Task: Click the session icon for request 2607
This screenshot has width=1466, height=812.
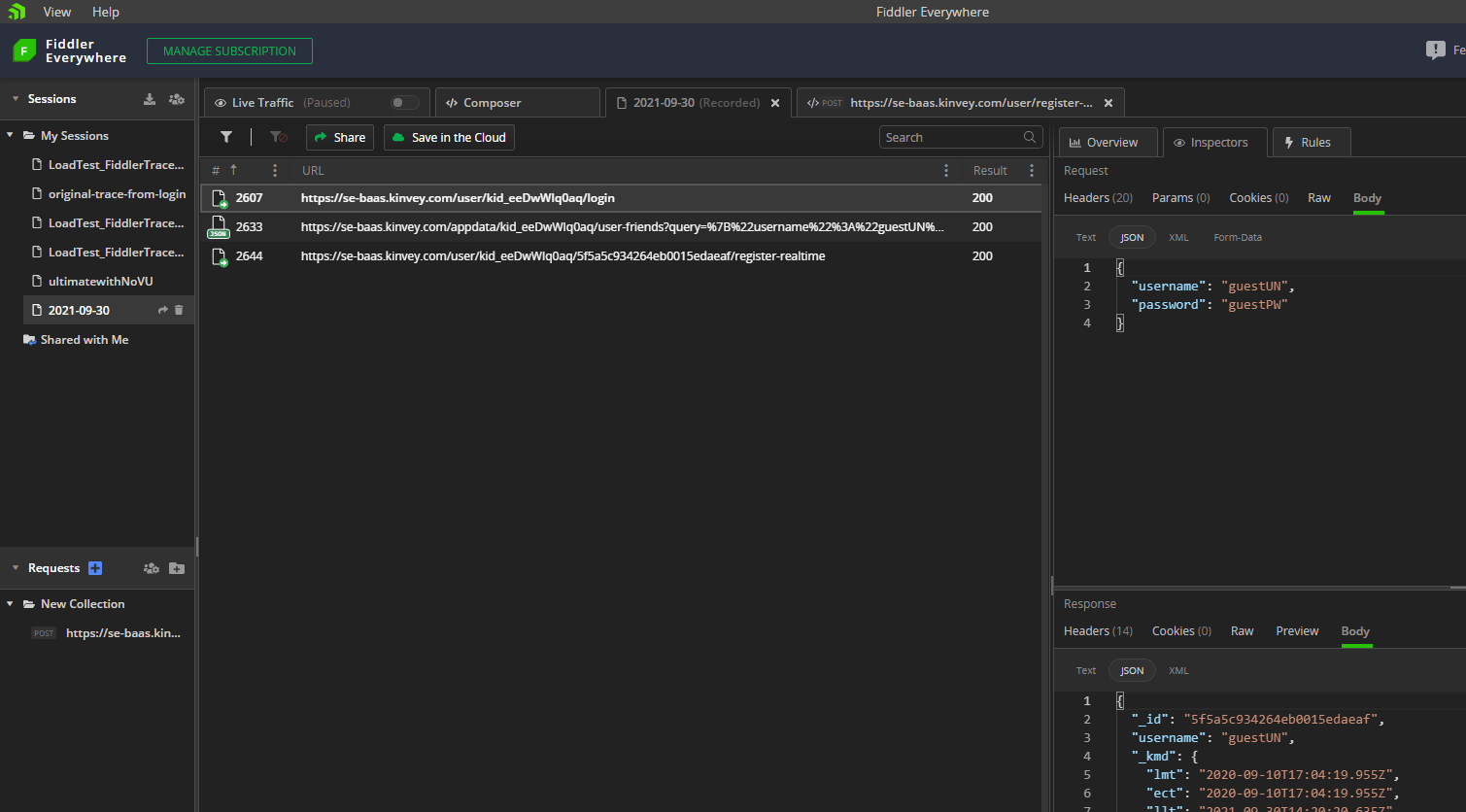Action: [x=219, y=198]
